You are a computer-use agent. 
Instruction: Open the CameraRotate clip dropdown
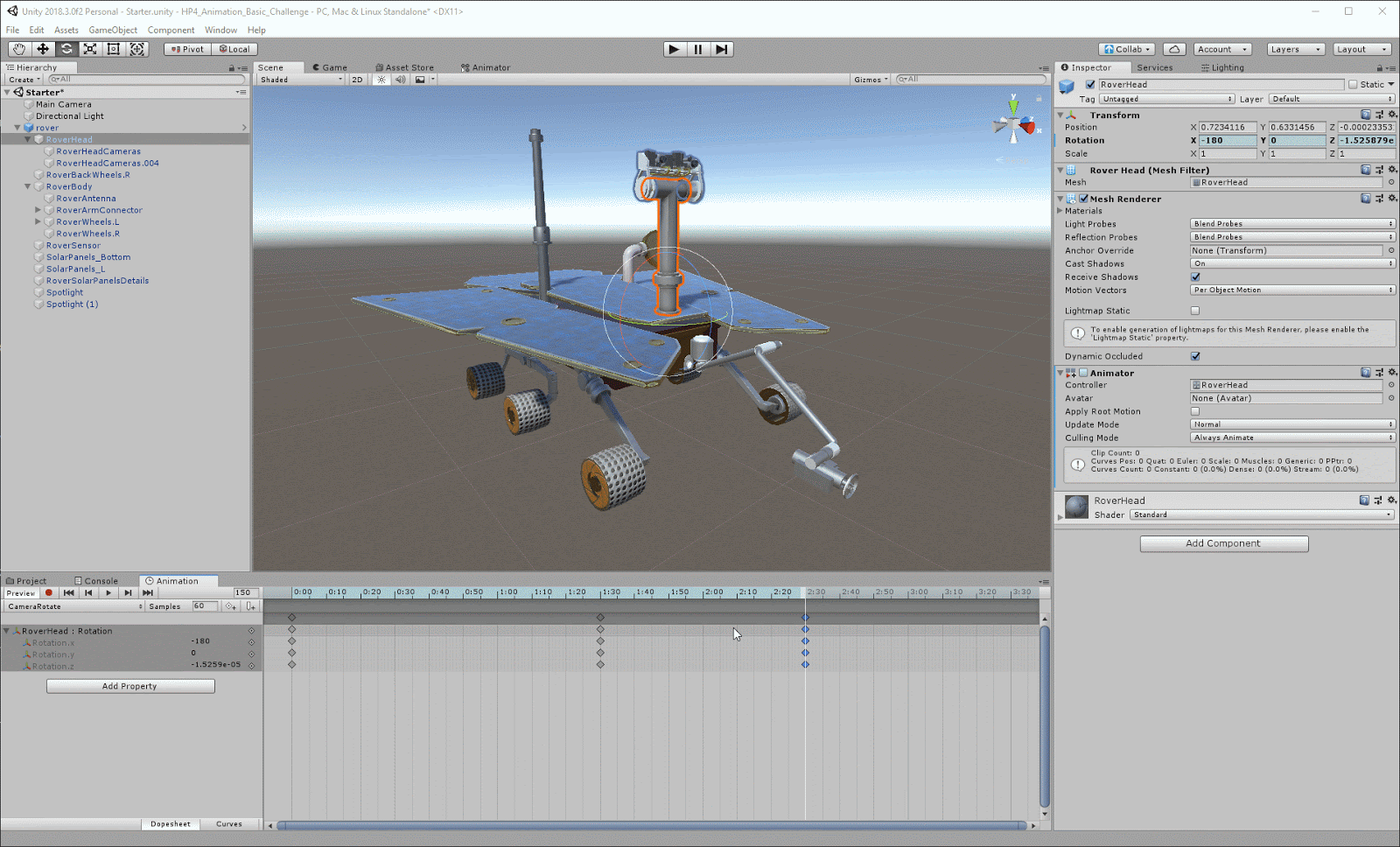[74, 606]
